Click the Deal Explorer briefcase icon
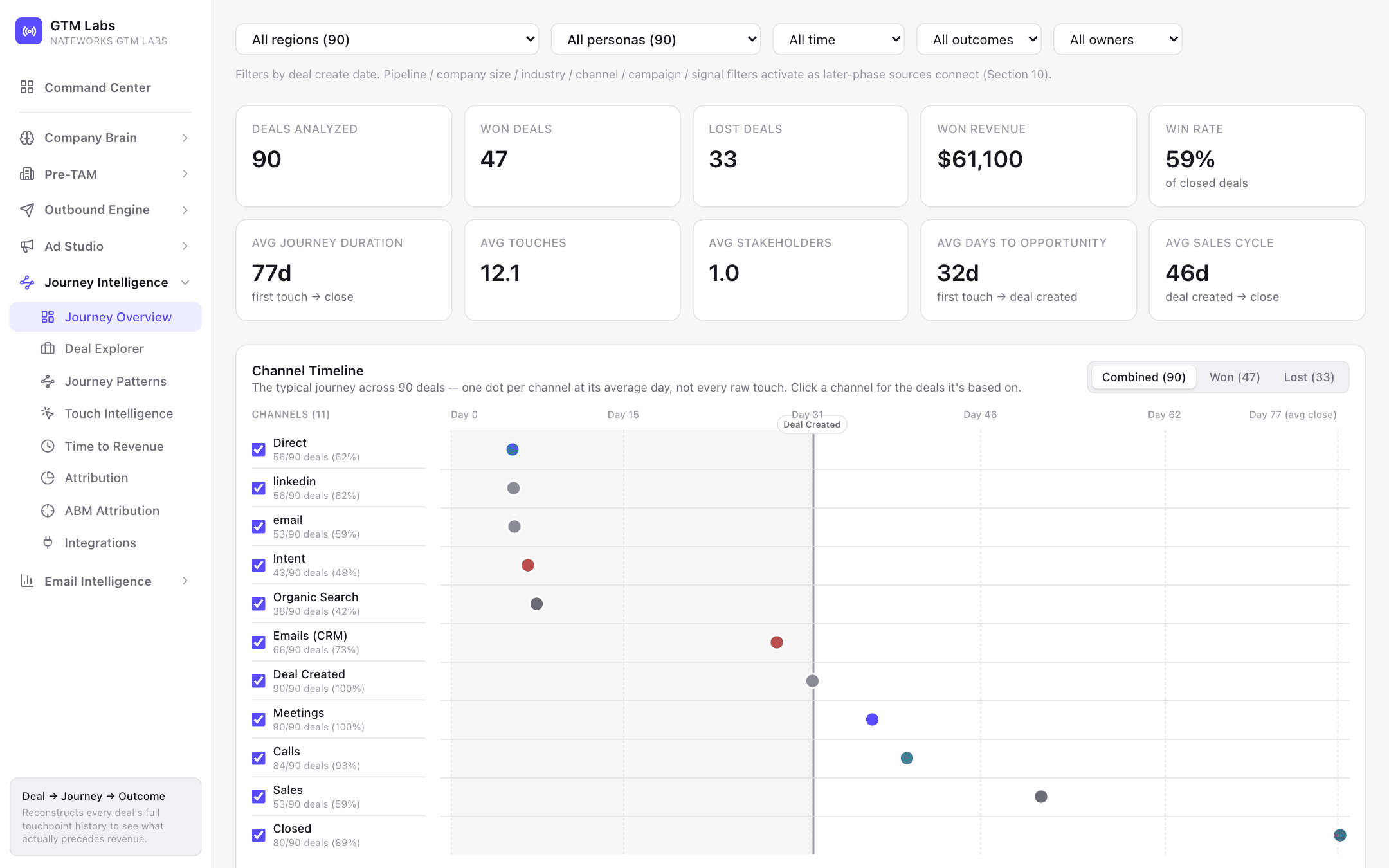The image size is (1389, 868). click(48, 348)
